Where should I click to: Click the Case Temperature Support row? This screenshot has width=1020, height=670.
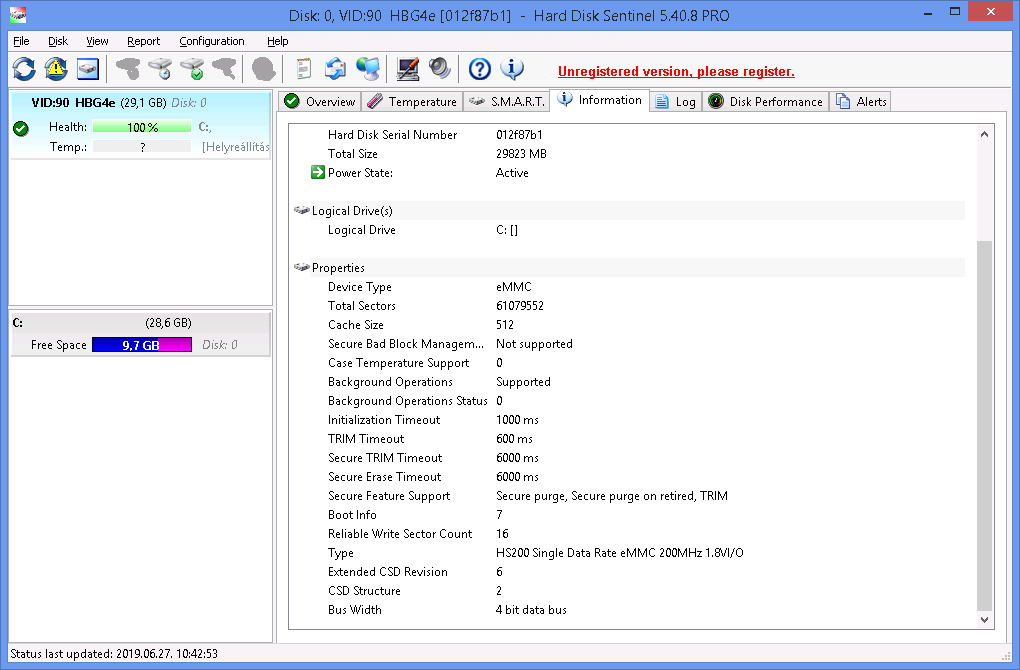628,362
